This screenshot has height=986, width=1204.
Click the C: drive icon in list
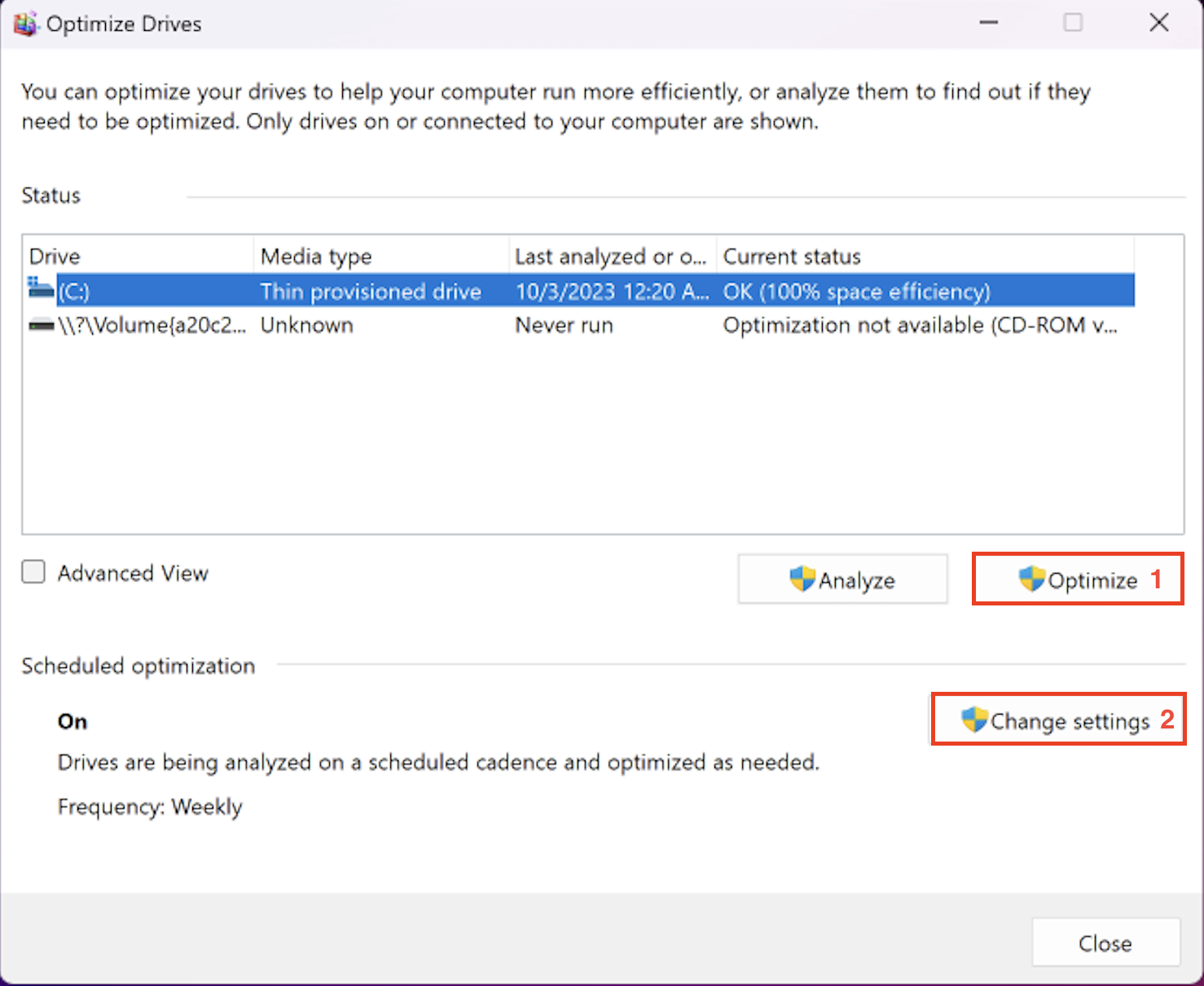pos(41,288)
